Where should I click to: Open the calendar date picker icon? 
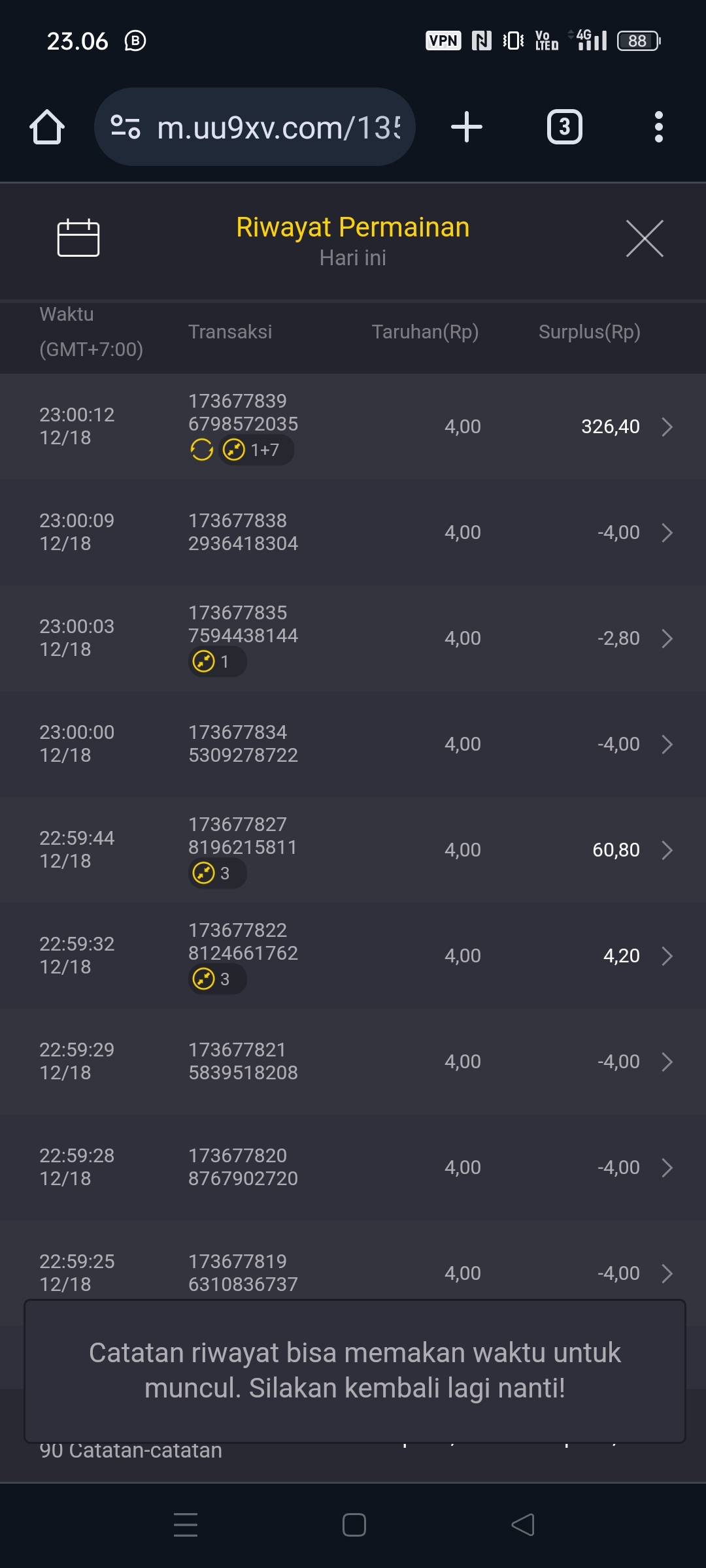click(x=78, y=238)
